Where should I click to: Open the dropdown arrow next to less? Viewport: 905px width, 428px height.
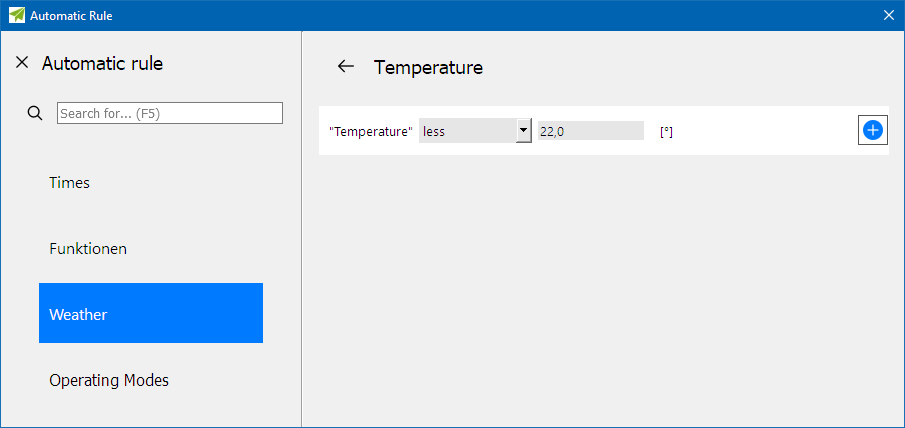[x=523, y=131]
